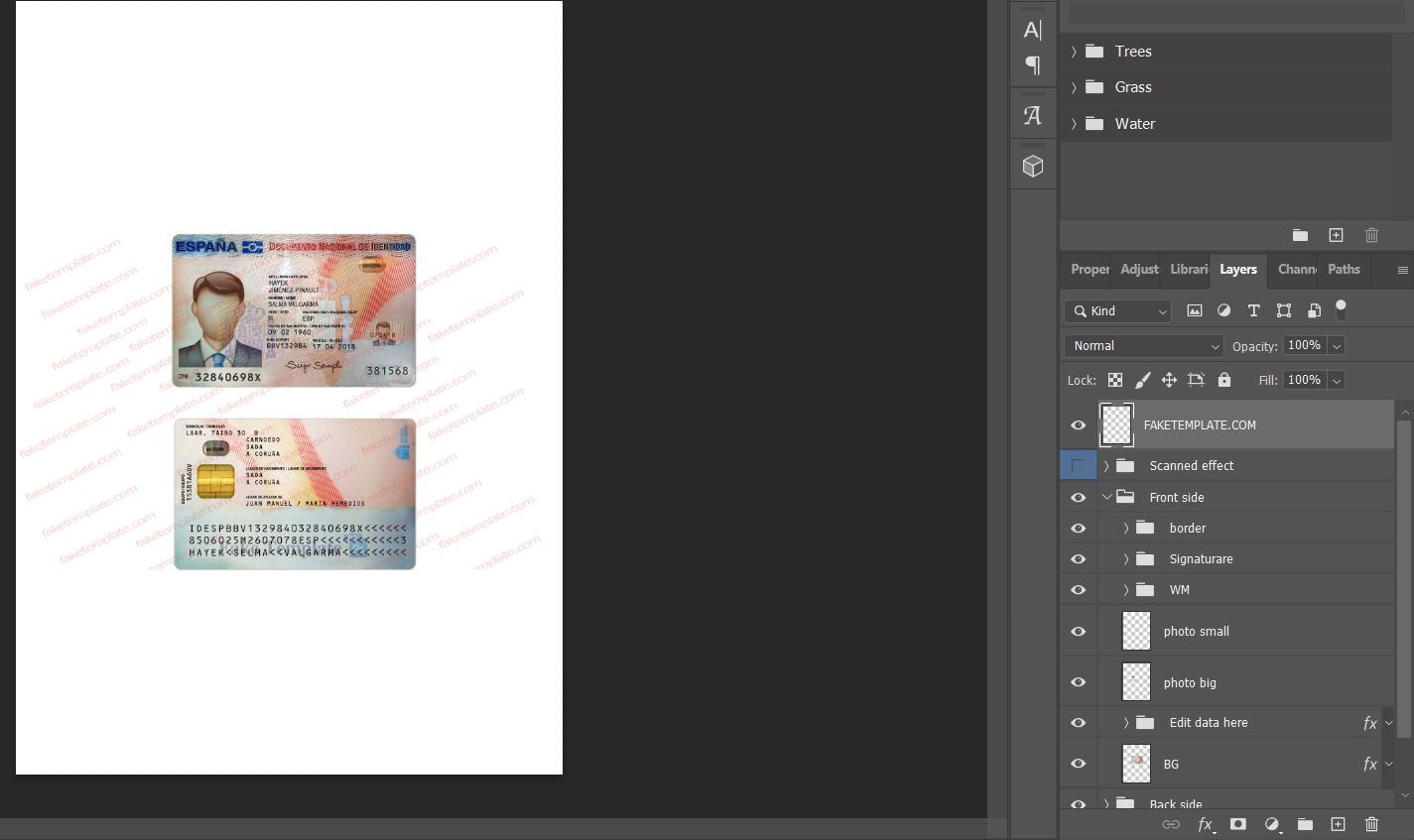Collapse the Front side group
Image resolution: width=1414 pixels, height=840 pixels.
click(1106, 497)
